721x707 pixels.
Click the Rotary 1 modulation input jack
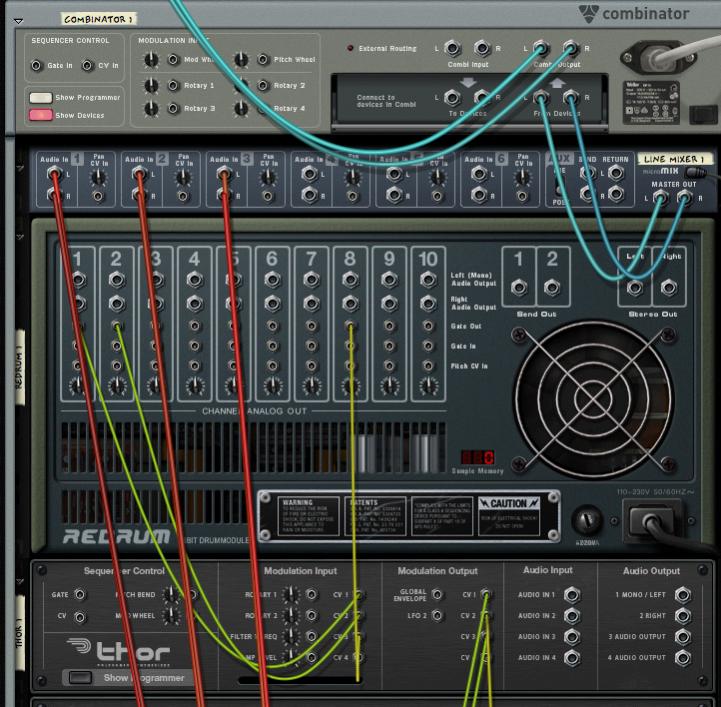tap(173, 85)
